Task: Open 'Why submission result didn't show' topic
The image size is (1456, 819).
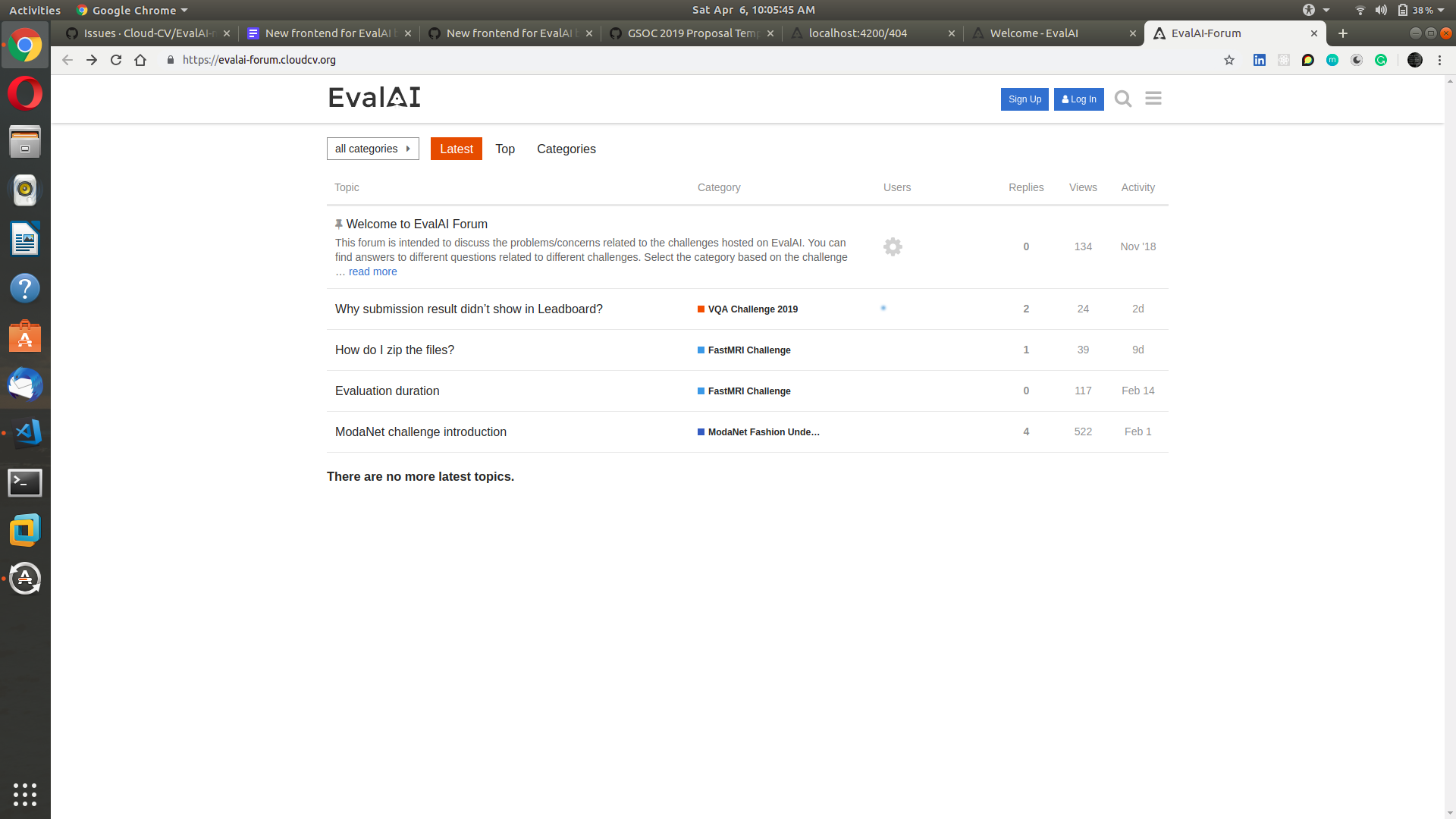Action: (469, 309)
